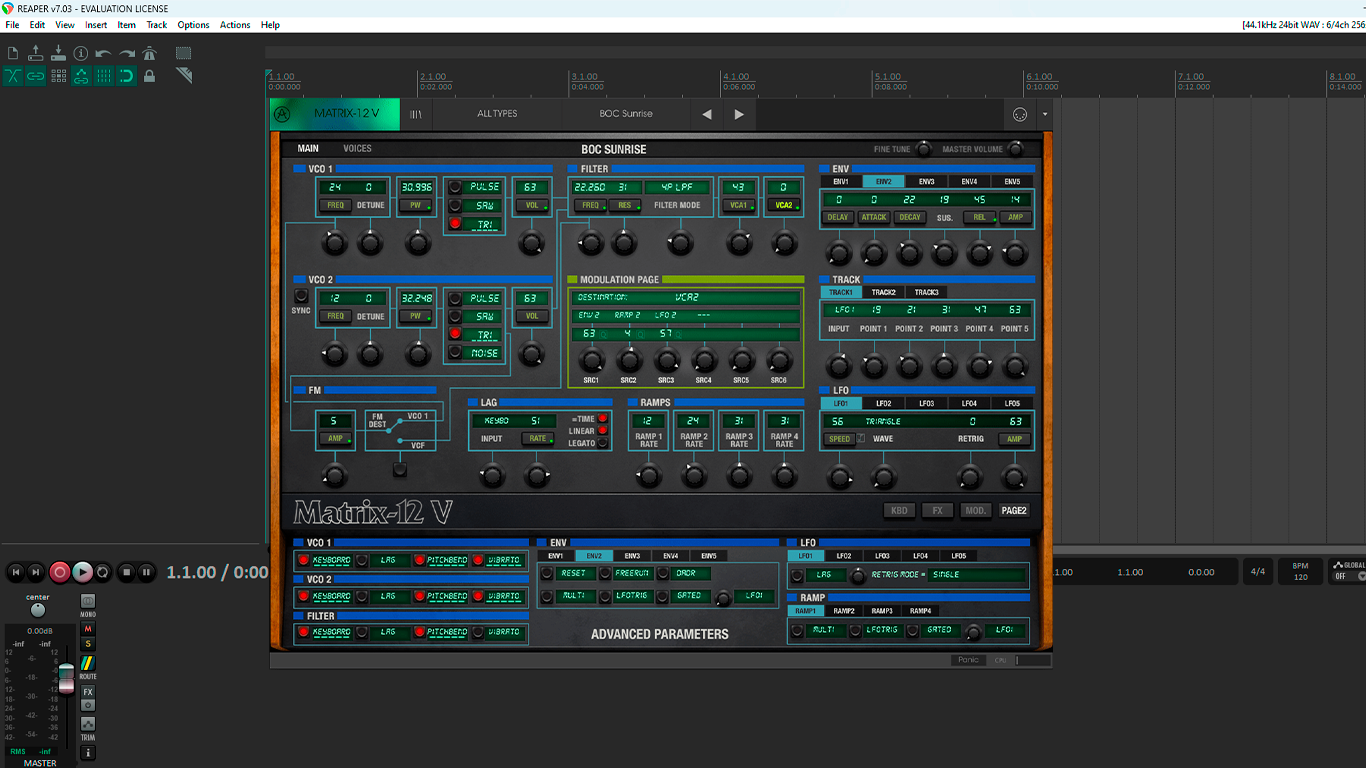
Task: Open TRACK input LFO1 selector
Action: click(x=843, y=310)
